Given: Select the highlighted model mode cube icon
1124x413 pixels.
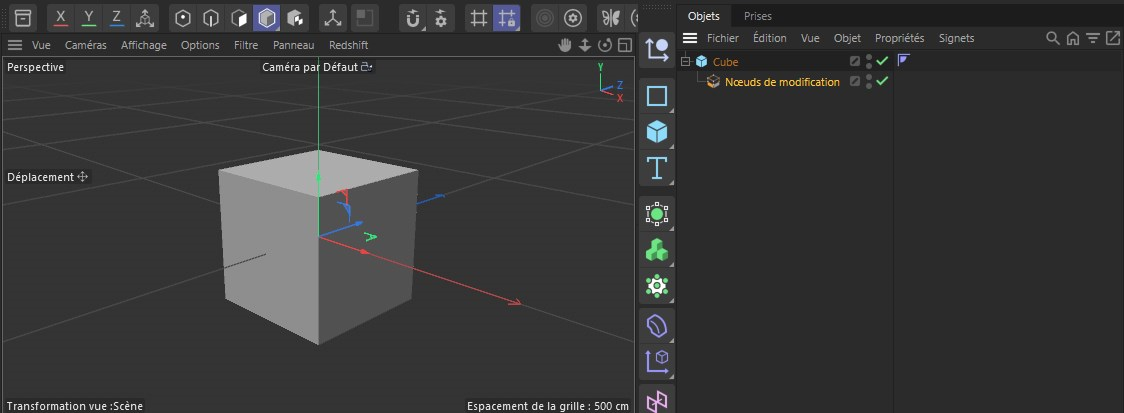Looking at the screenshot, I should [267, 18].
